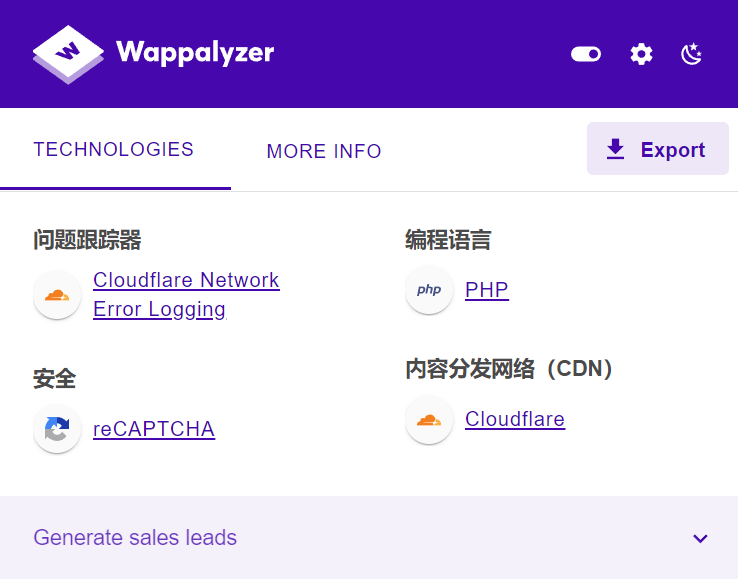Open settings with the gear icon
This screenshot has height=579, width=738.
641,54
